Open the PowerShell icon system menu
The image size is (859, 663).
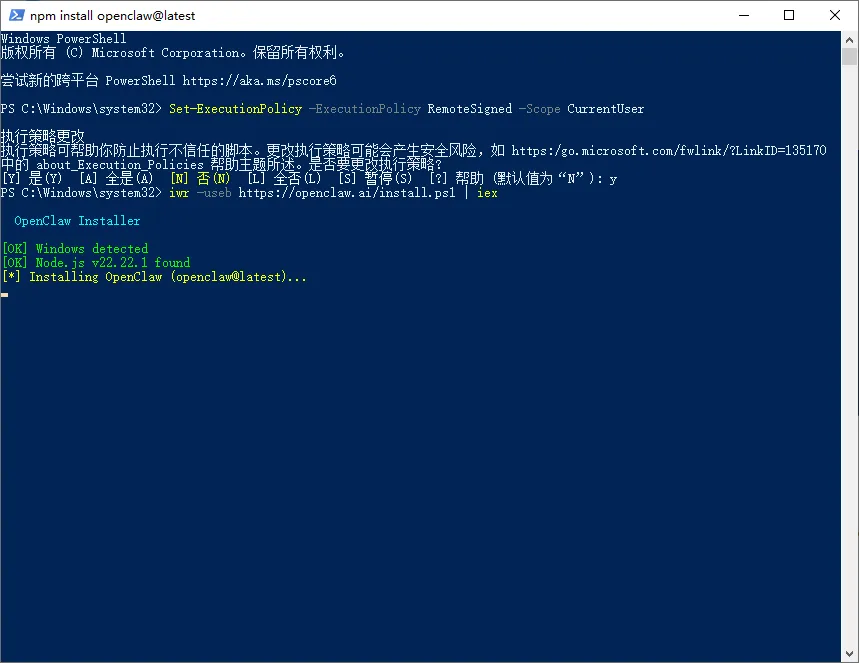coord(15,15)
